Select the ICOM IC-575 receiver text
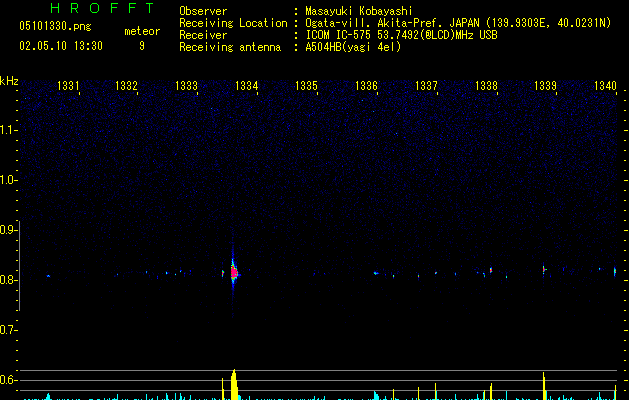Image resolution: width=629 pixels, height=400 pixels. 401,35
